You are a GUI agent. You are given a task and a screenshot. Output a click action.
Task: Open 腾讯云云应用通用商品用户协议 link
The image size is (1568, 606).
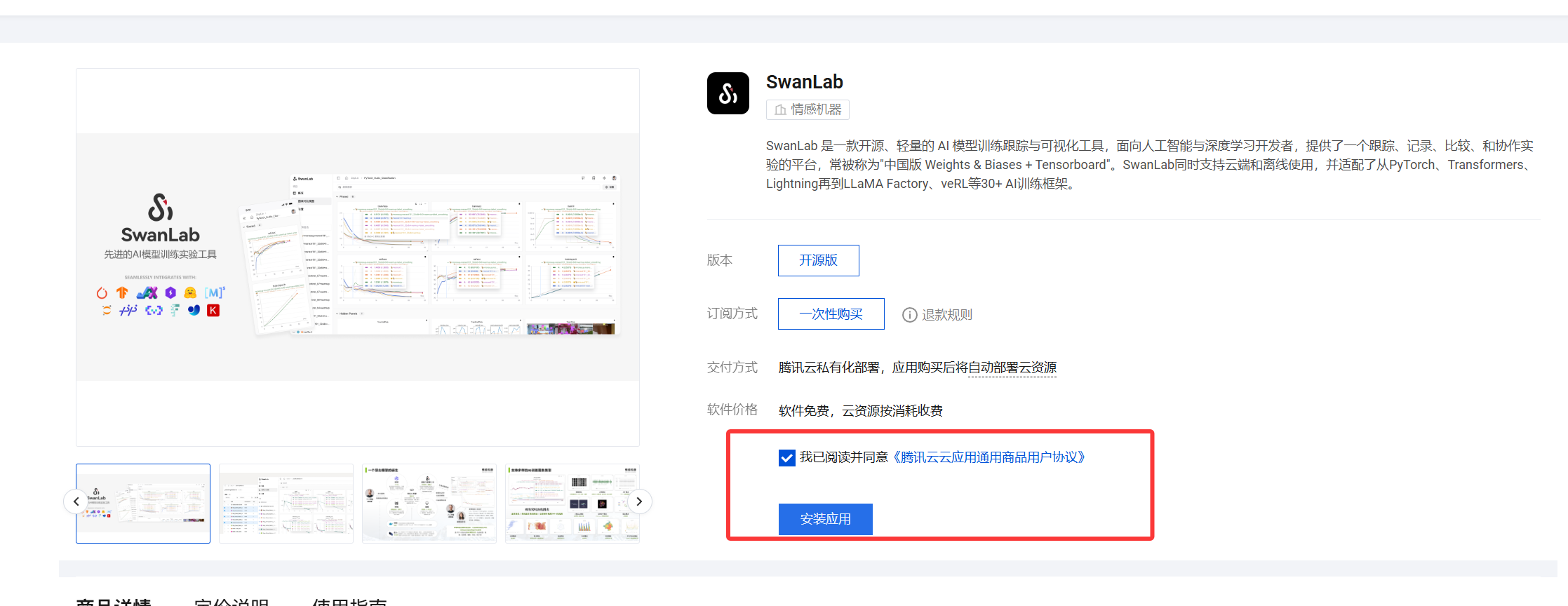989,457
